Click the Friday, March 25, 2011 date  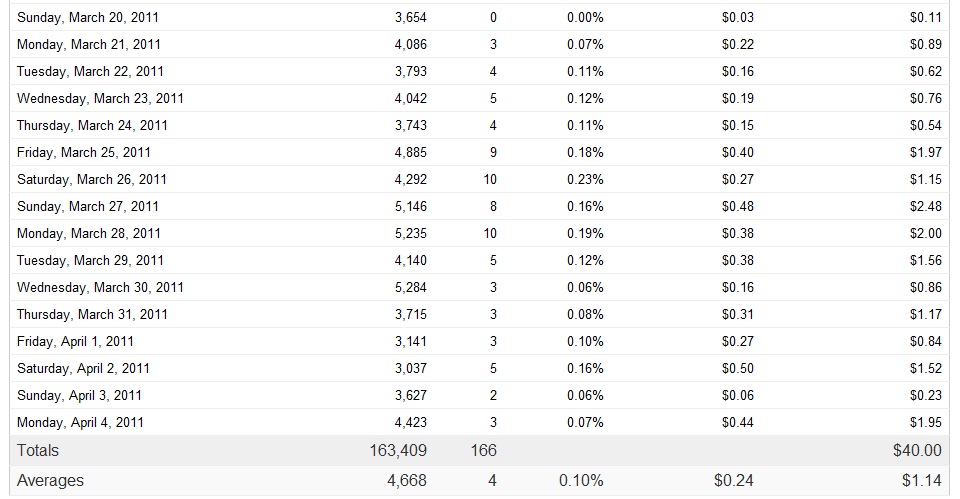[x=84, y=153]
